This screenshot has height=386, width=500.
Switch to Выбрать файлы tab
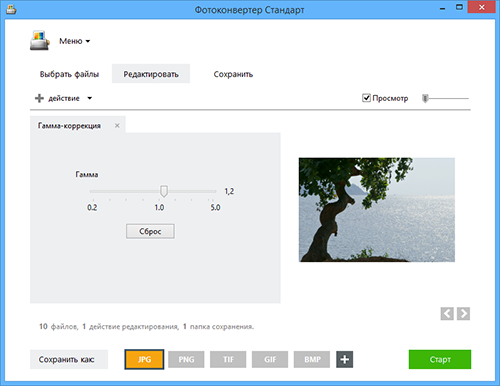[69, 74]
